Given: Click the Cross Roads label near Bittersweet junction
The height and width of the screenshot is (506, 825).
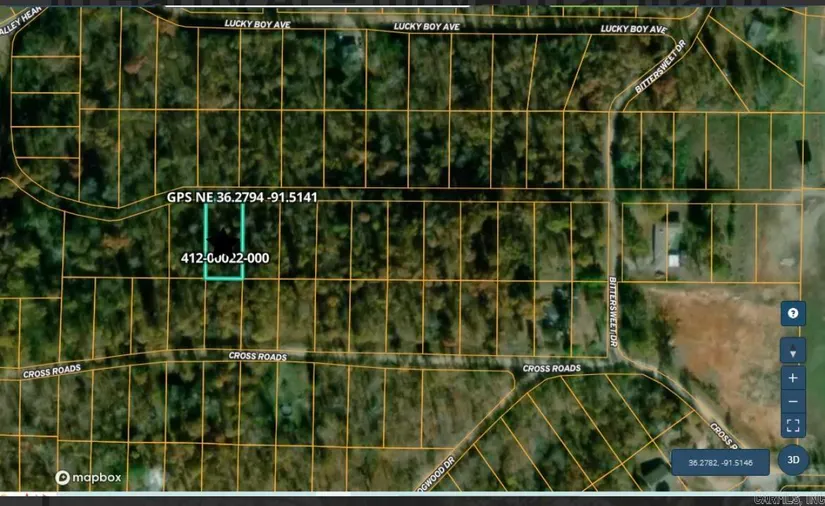Looking at the screenshot, I should coord(551,369).
